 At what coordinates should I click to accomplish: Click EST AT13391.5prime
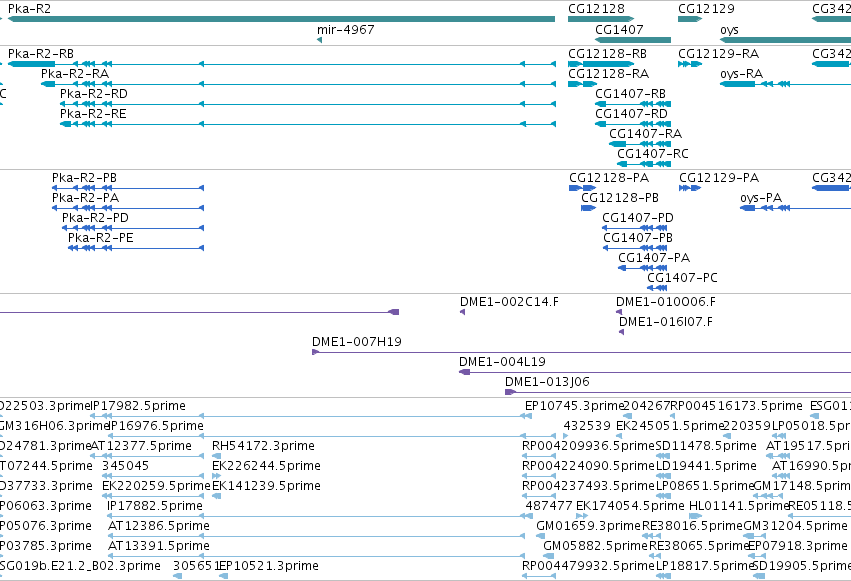[159, 547]
